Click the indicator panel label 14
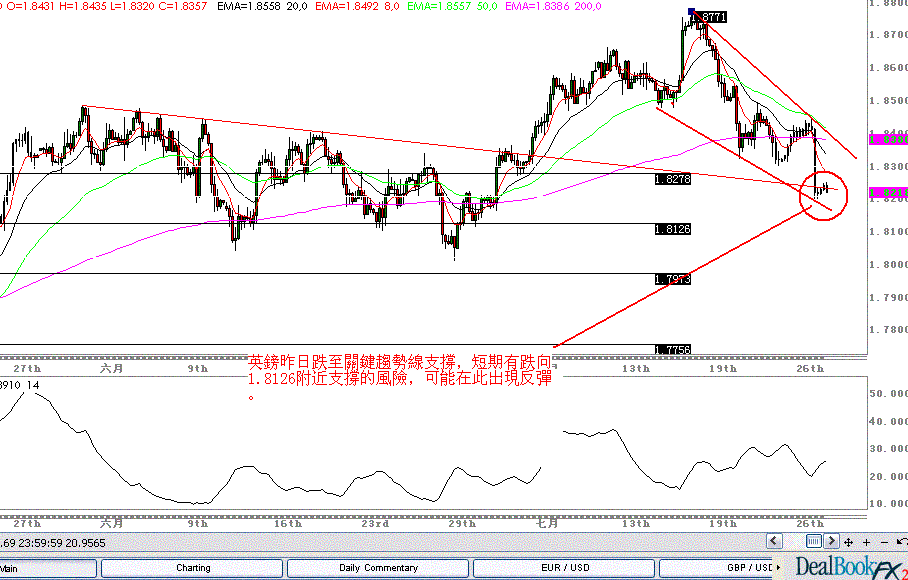 tap(33, 384)
